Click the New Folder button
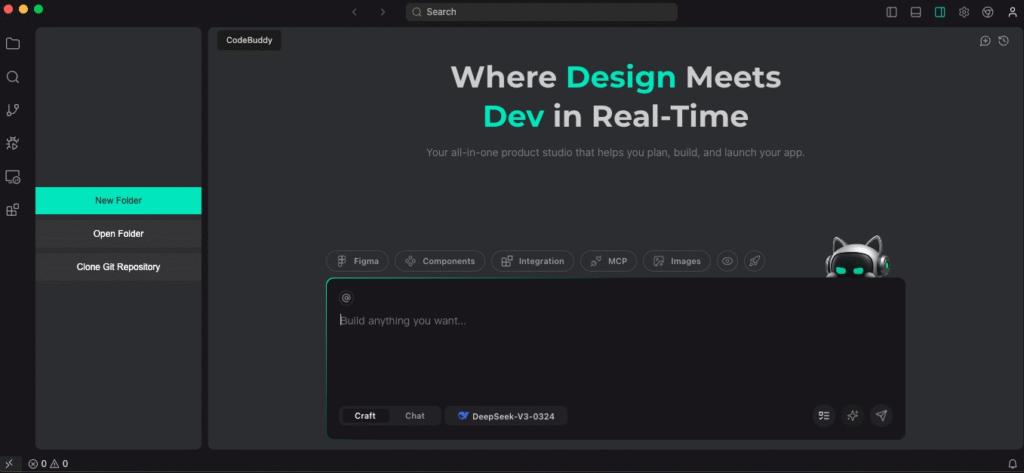The width and height of the screenshot is (1024, 473). pos(118,200)
